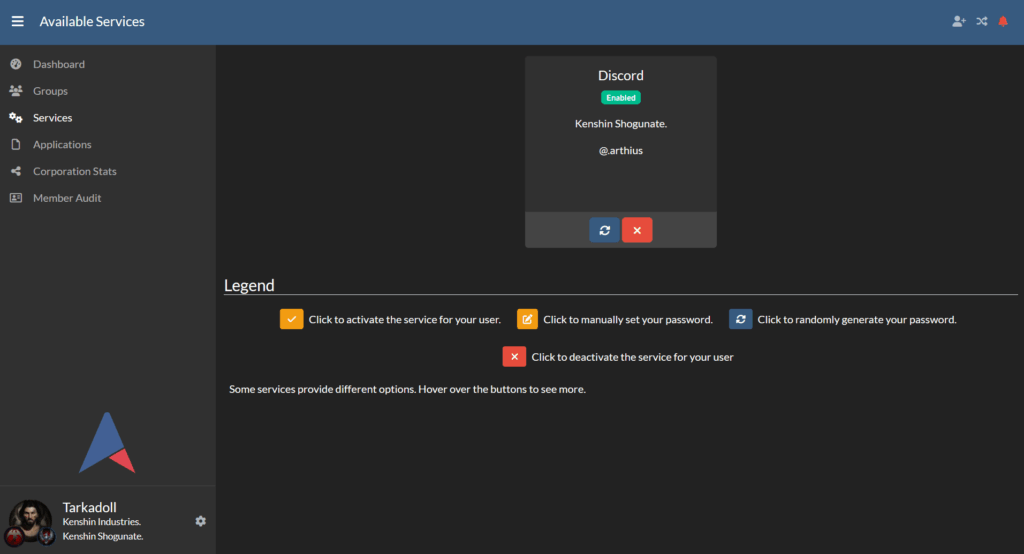Click the Services gears icon
Viewport: 1024px width, 554px height.
click(x=16, y=118)
